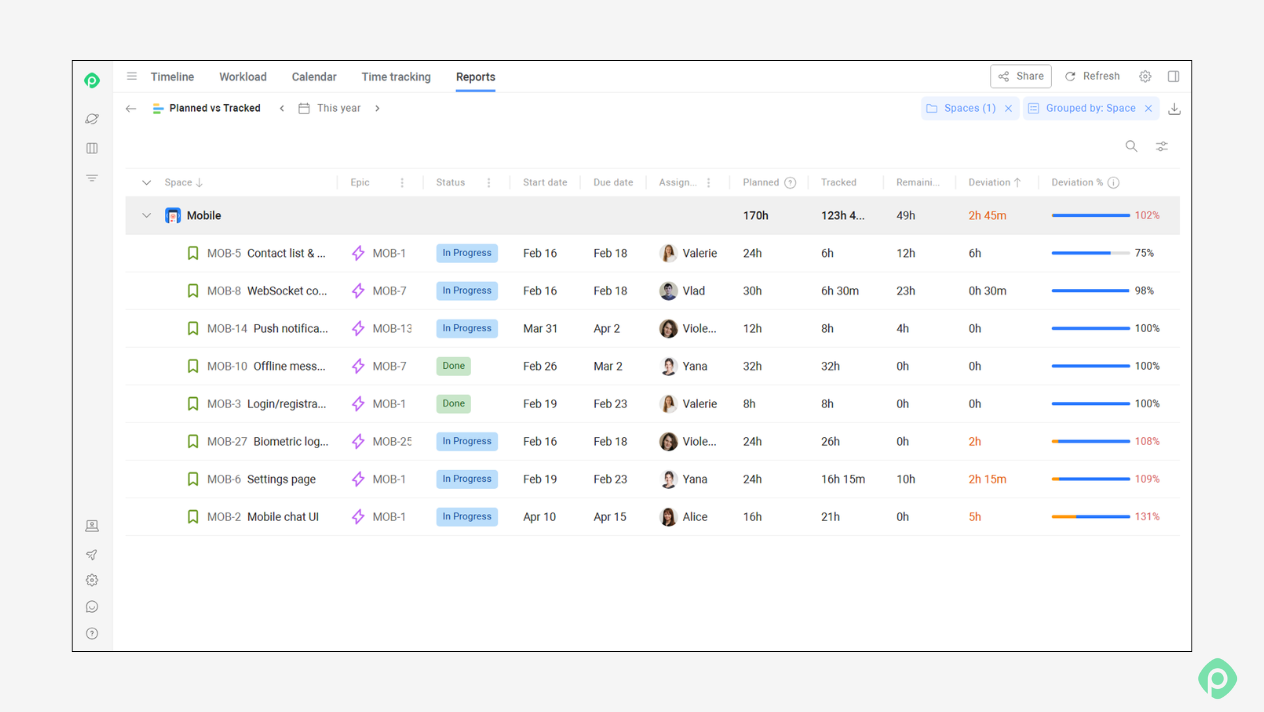Collapse the Mobile space group
Viewport: 1264px width, 712px height.
pos(147,215)
